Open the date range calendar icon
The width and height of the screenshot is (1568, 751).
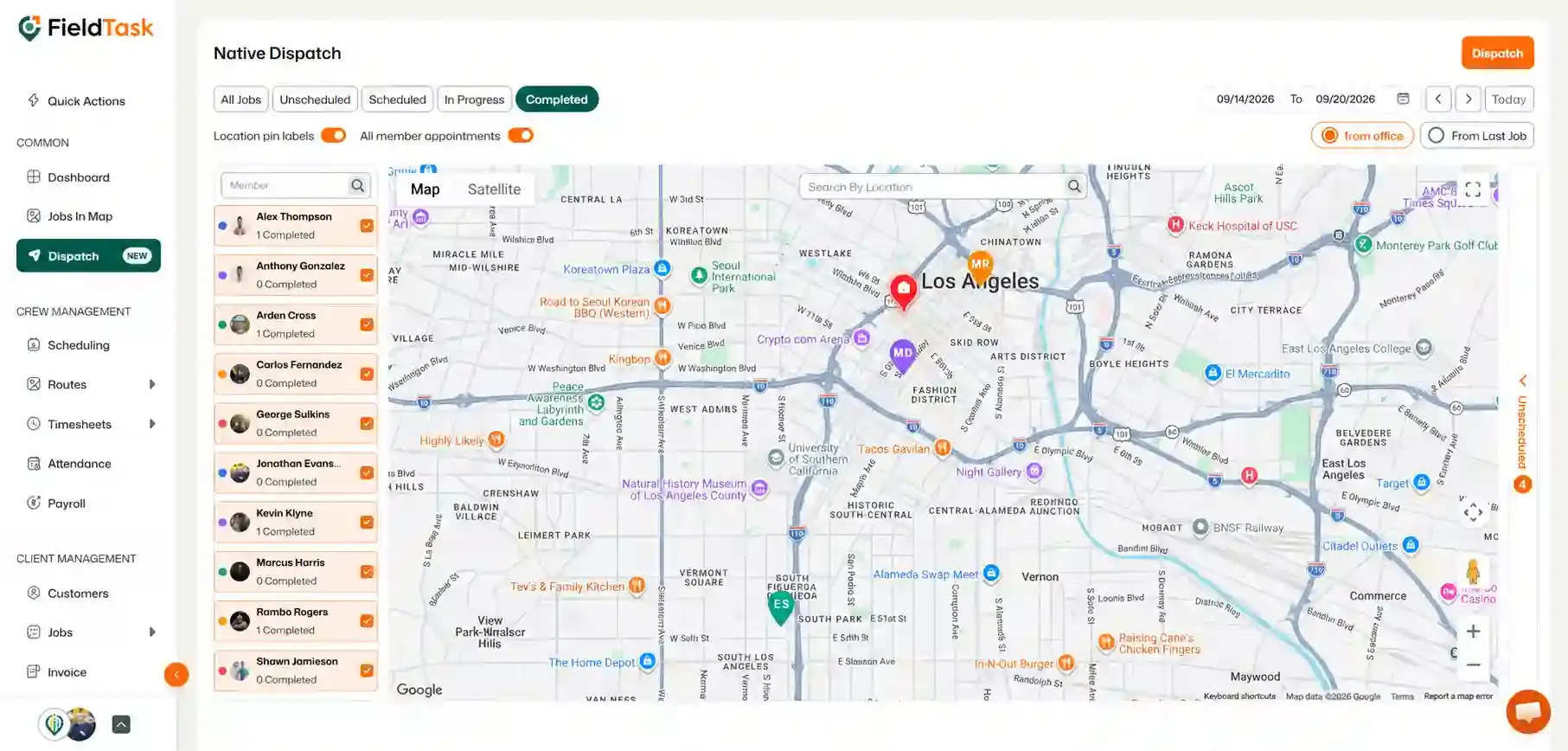coord(1403,99)
